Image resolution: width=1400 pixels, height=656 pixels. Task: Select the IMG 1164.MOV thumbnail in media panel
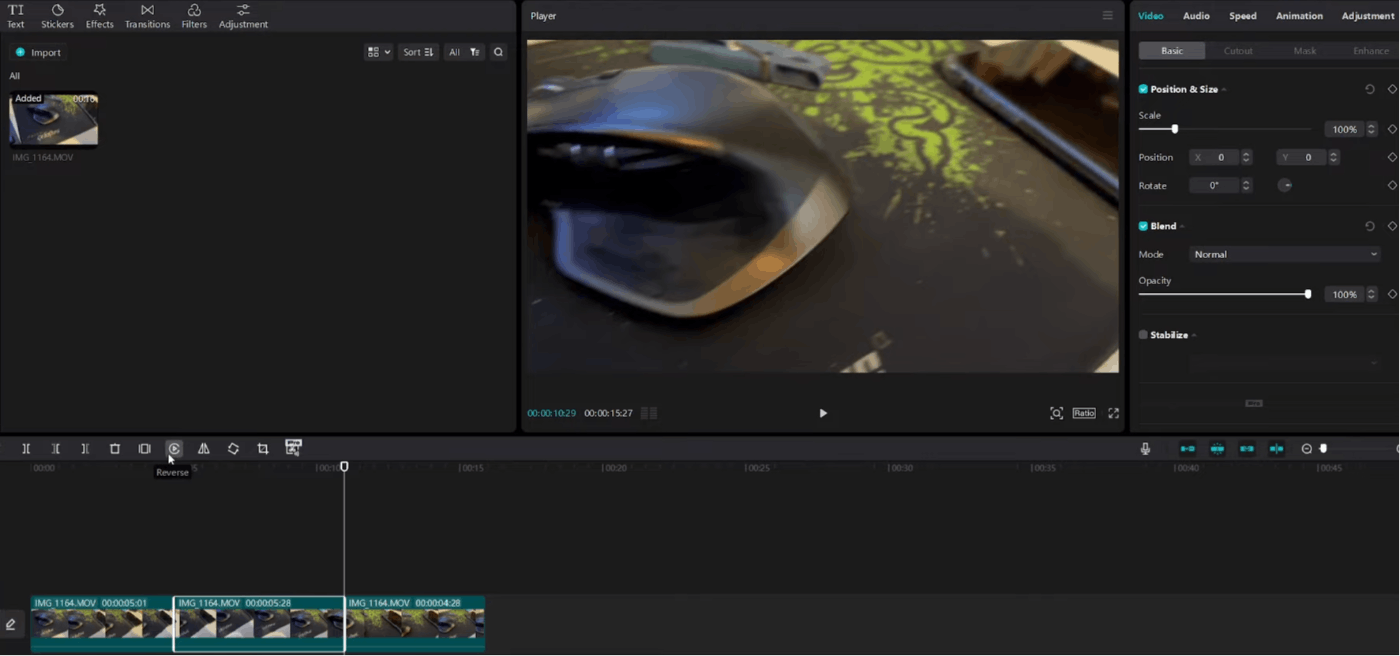[53, 117]
